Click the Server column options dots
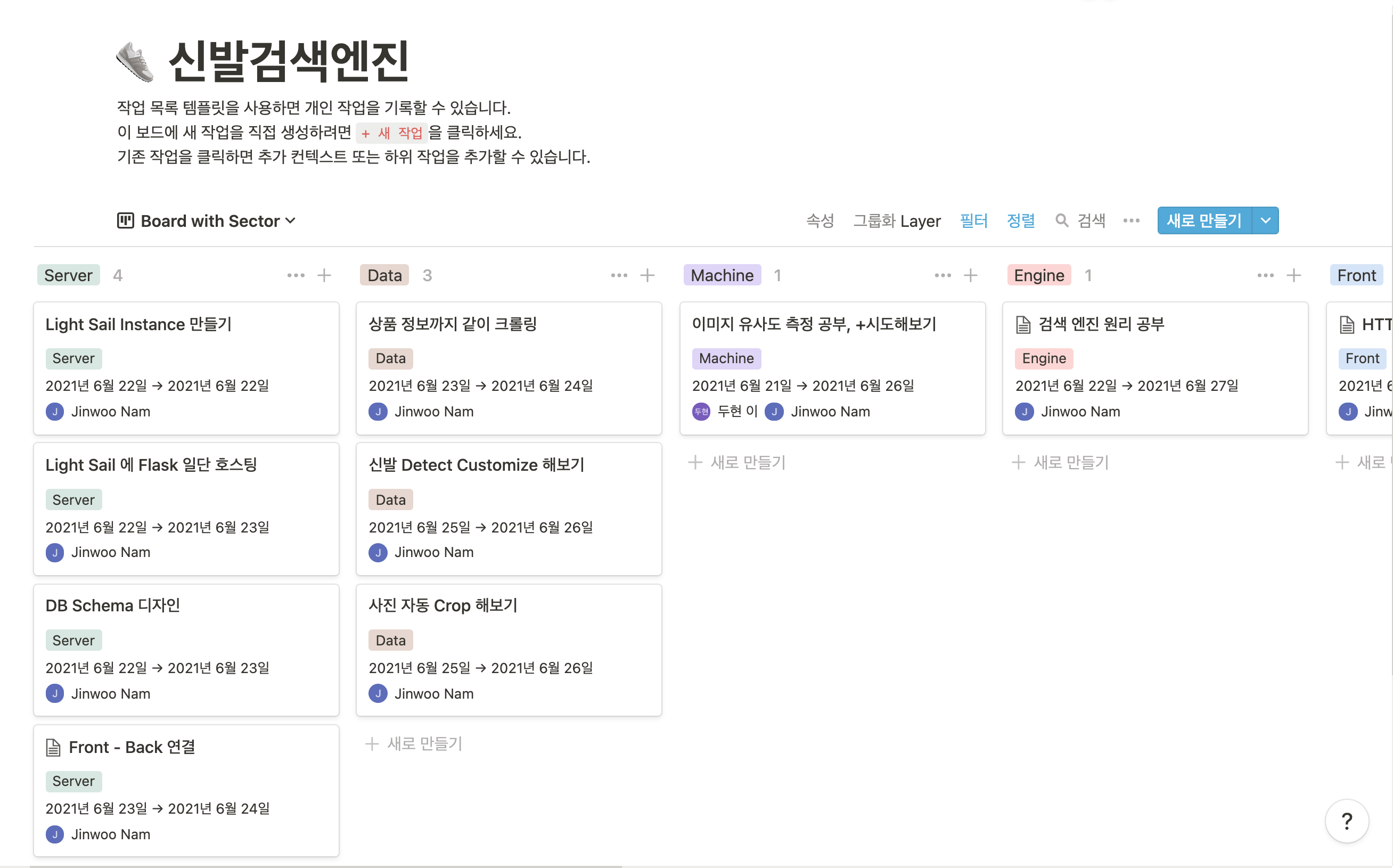 tap(296, 275)
